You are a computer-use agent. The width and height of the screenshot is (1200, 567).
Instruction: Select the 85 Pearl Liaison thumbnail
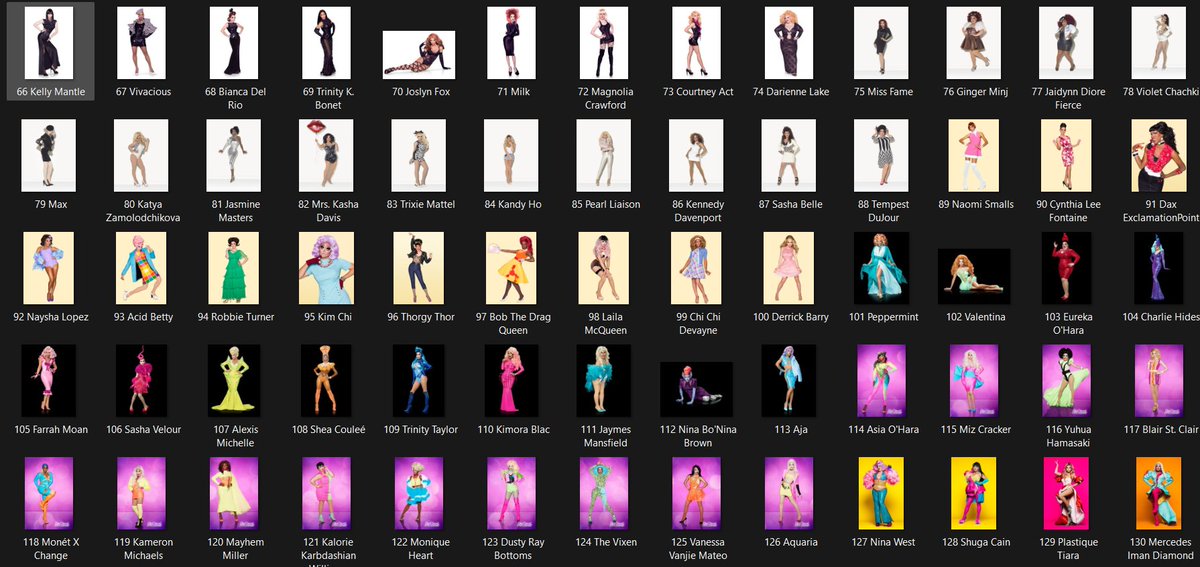click(604, 155)
